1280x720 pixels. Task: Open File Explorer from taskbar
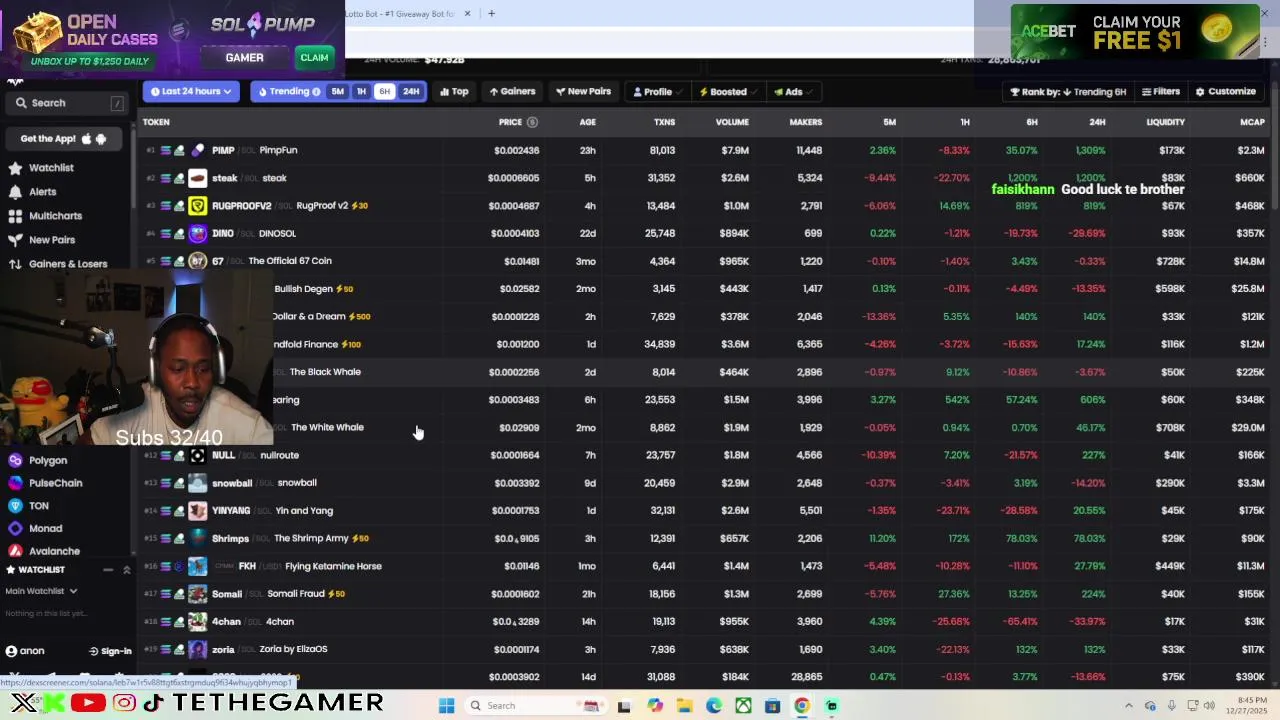685,706
